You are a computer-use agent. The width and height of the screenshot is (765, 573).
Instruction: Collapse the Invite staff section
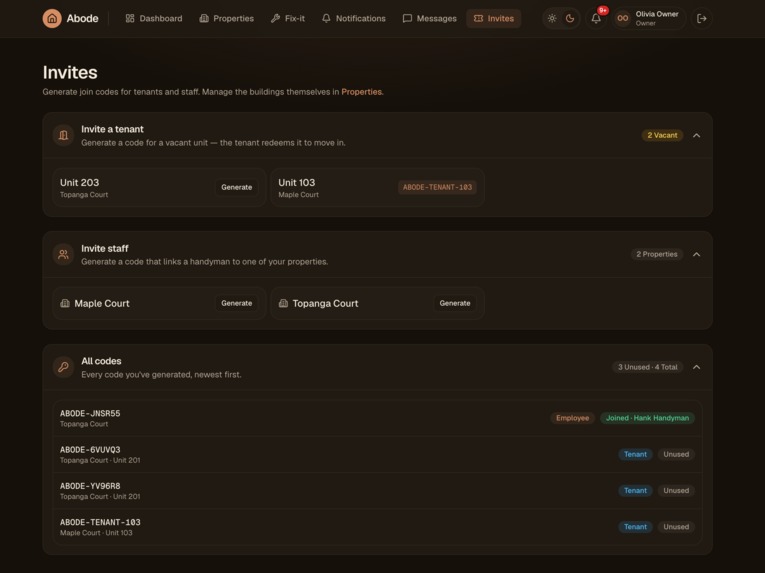(x=697, y=254)
